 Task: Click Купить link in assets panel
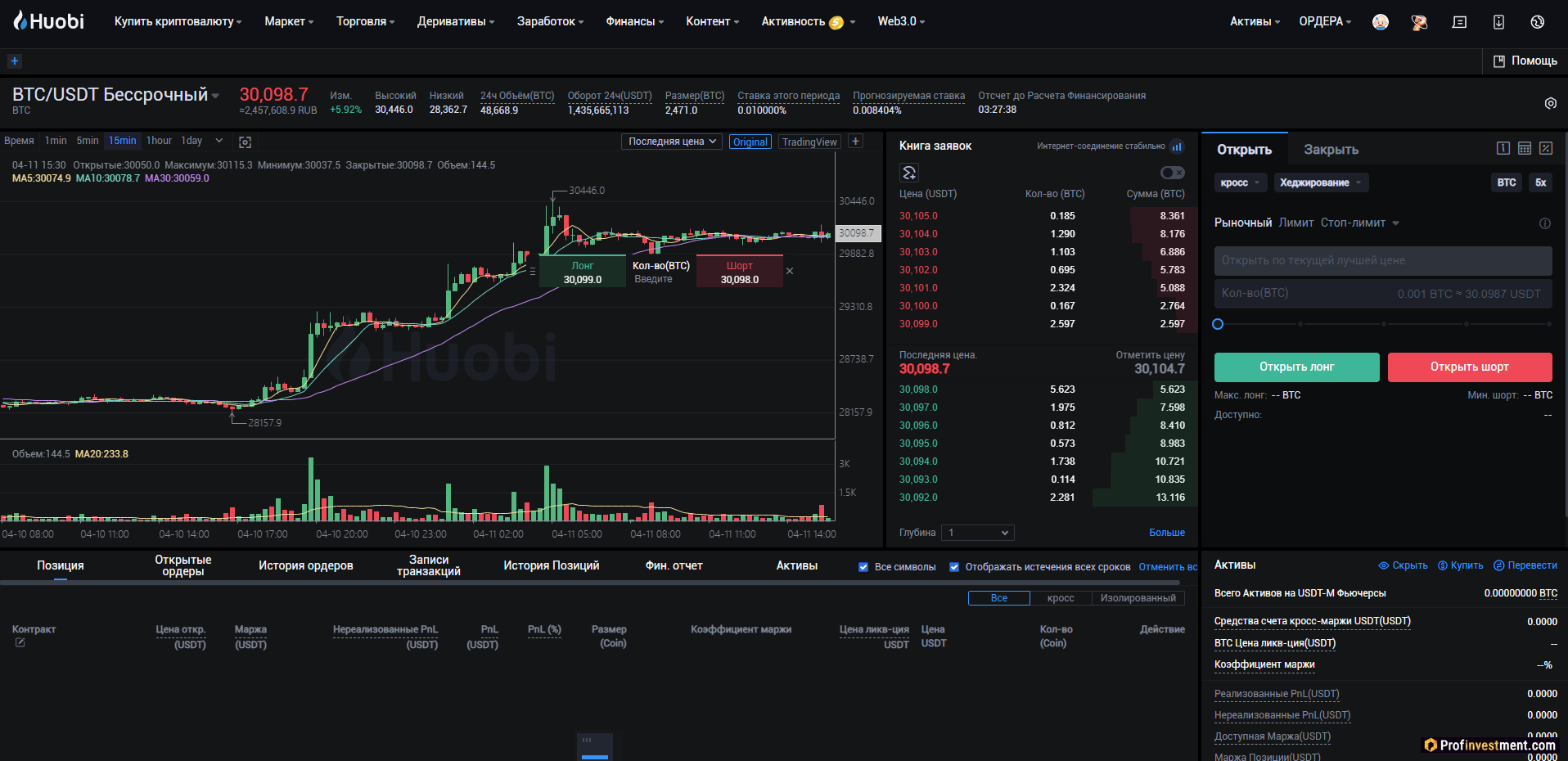[x=1460, y=565]
